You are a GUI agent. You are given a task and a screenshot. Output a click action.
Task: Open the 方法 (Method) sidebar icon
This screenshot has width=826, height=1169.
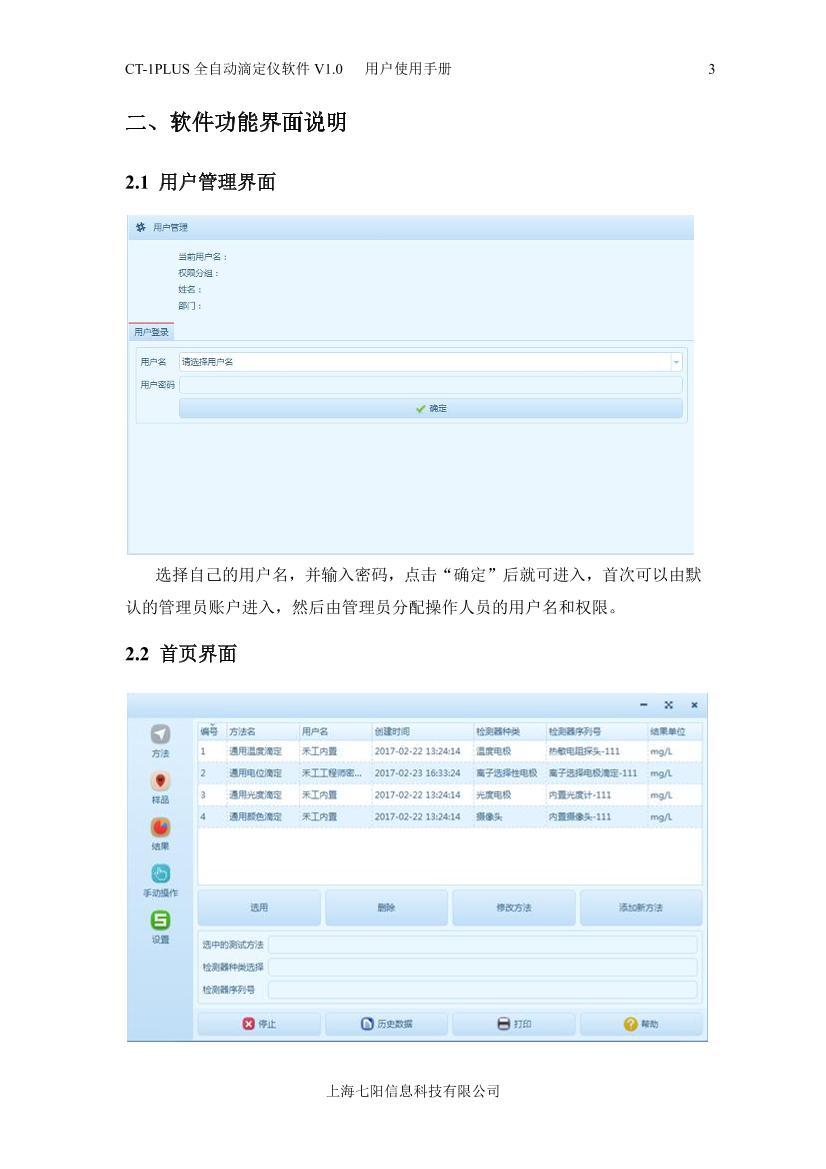coord(160,734)
